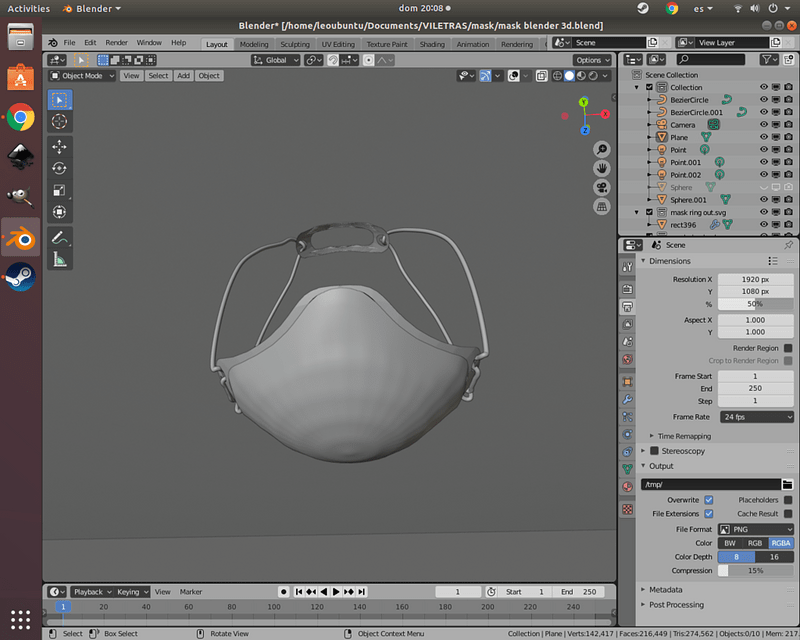This screenshot has height=640, width=800.
Task: Open the viewport Select menu
Action: tap(158, 76)
